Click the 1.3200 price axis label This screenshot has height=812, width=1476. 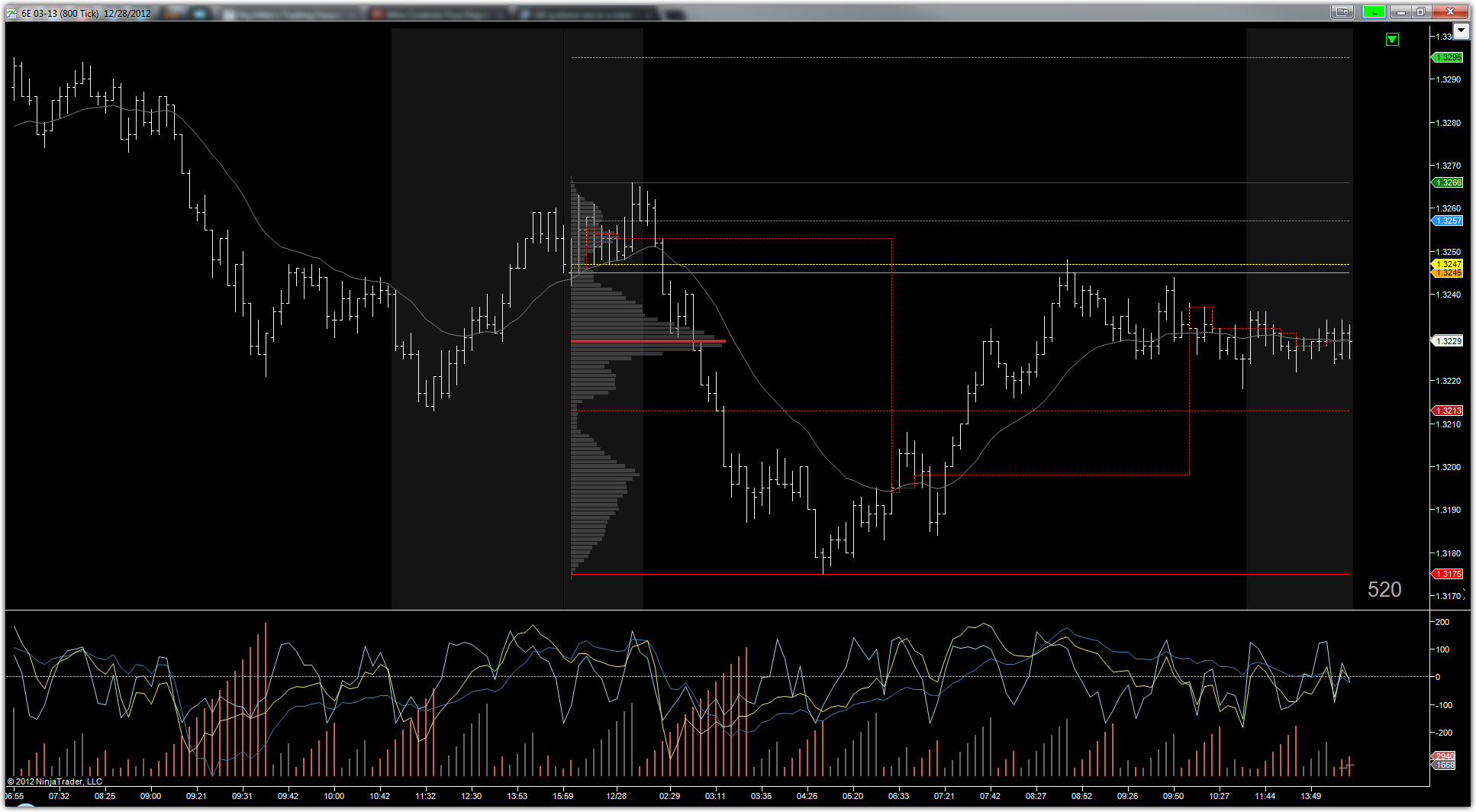coord(1449,467)
